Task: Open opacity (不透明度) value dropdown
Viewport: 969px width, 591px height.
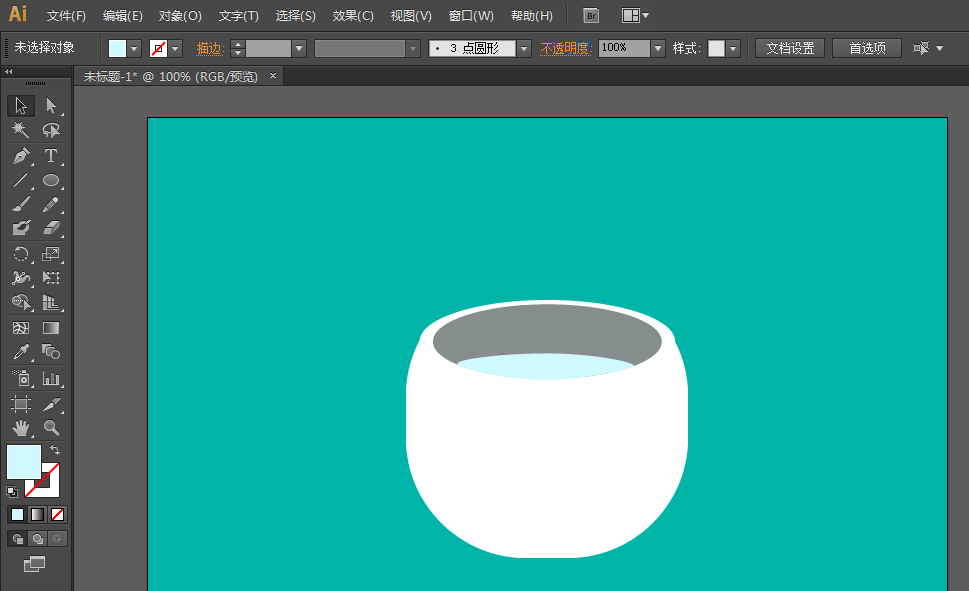Action: (658, 48)
